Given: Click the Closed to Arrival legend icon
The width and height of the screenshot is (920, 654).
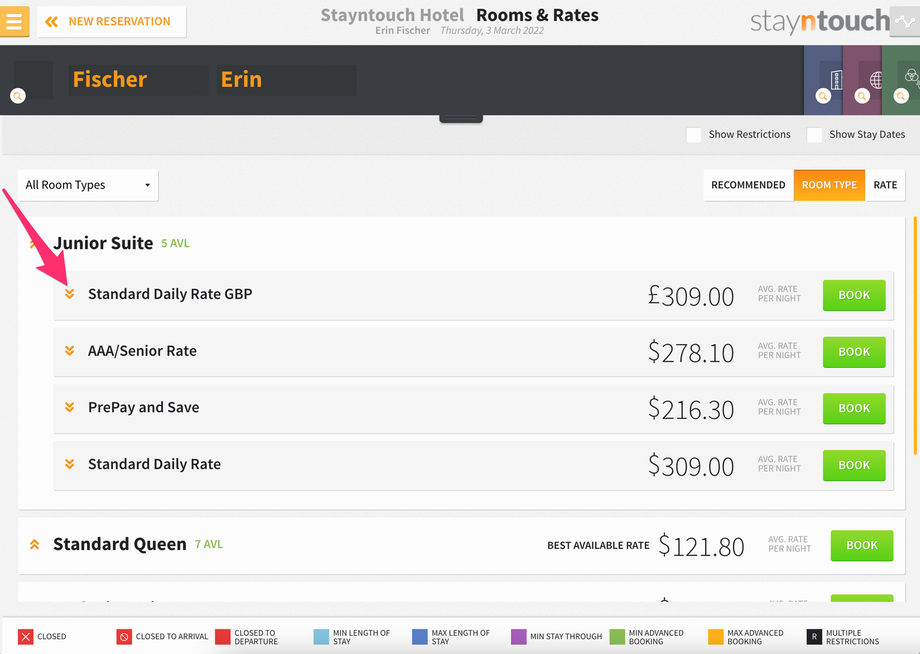Looking at the screenshot, I should 124,637.
